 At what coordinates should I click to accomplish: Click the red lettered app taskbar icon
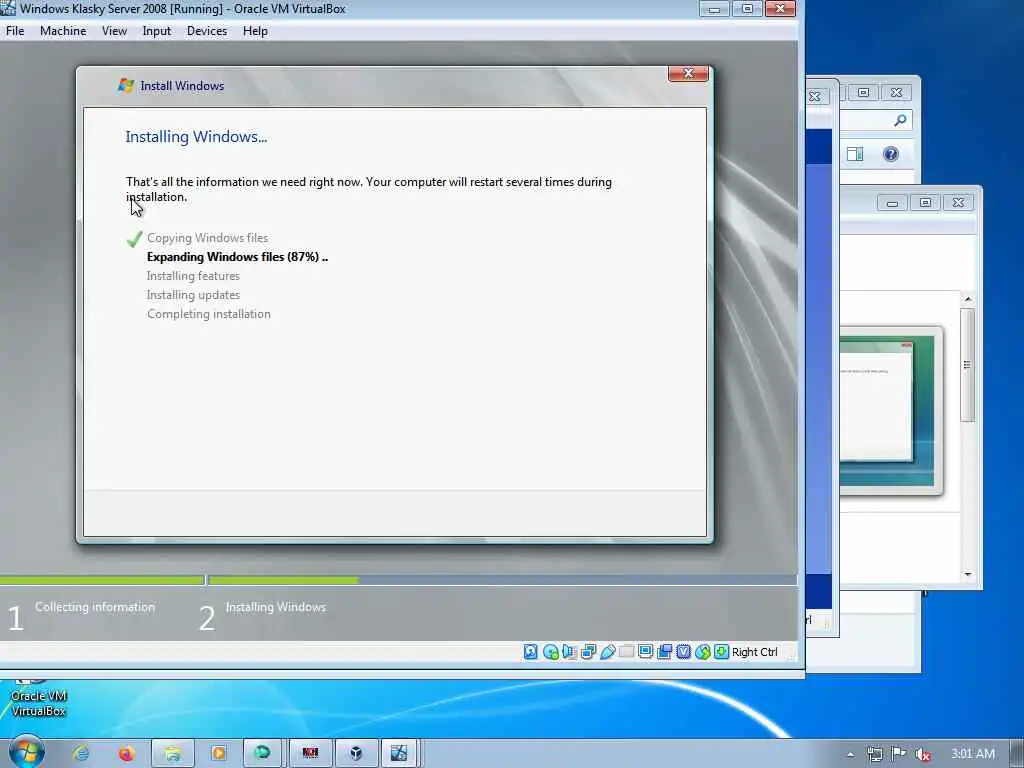tap(310, 754)
